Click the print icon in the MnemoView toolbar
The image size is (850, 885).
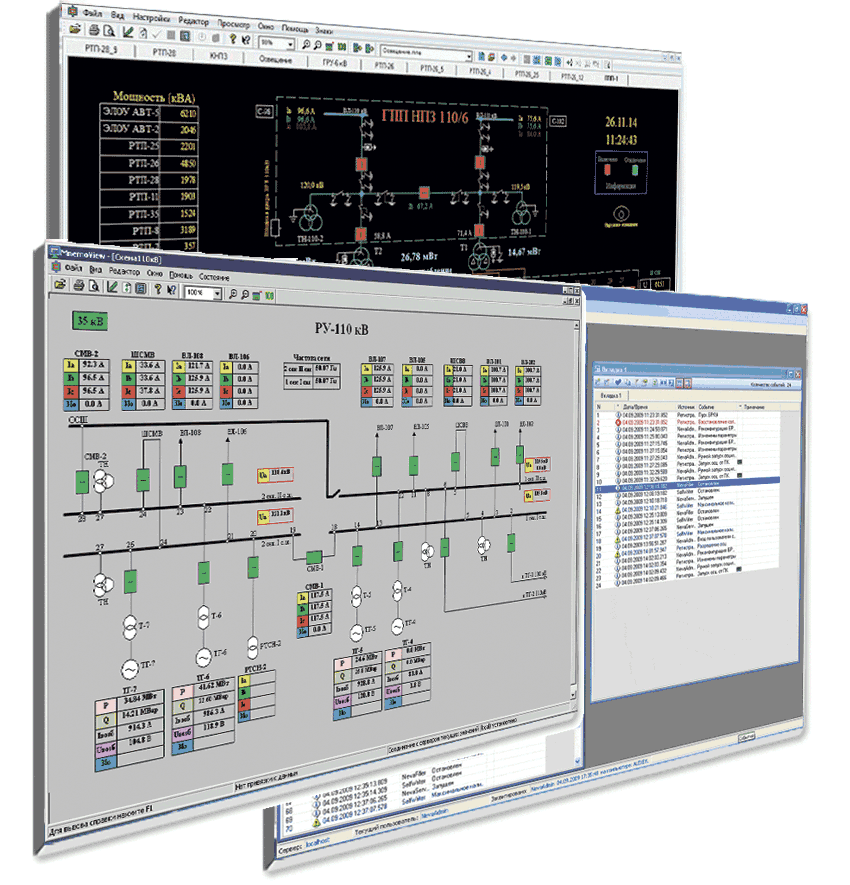[78, 286]
